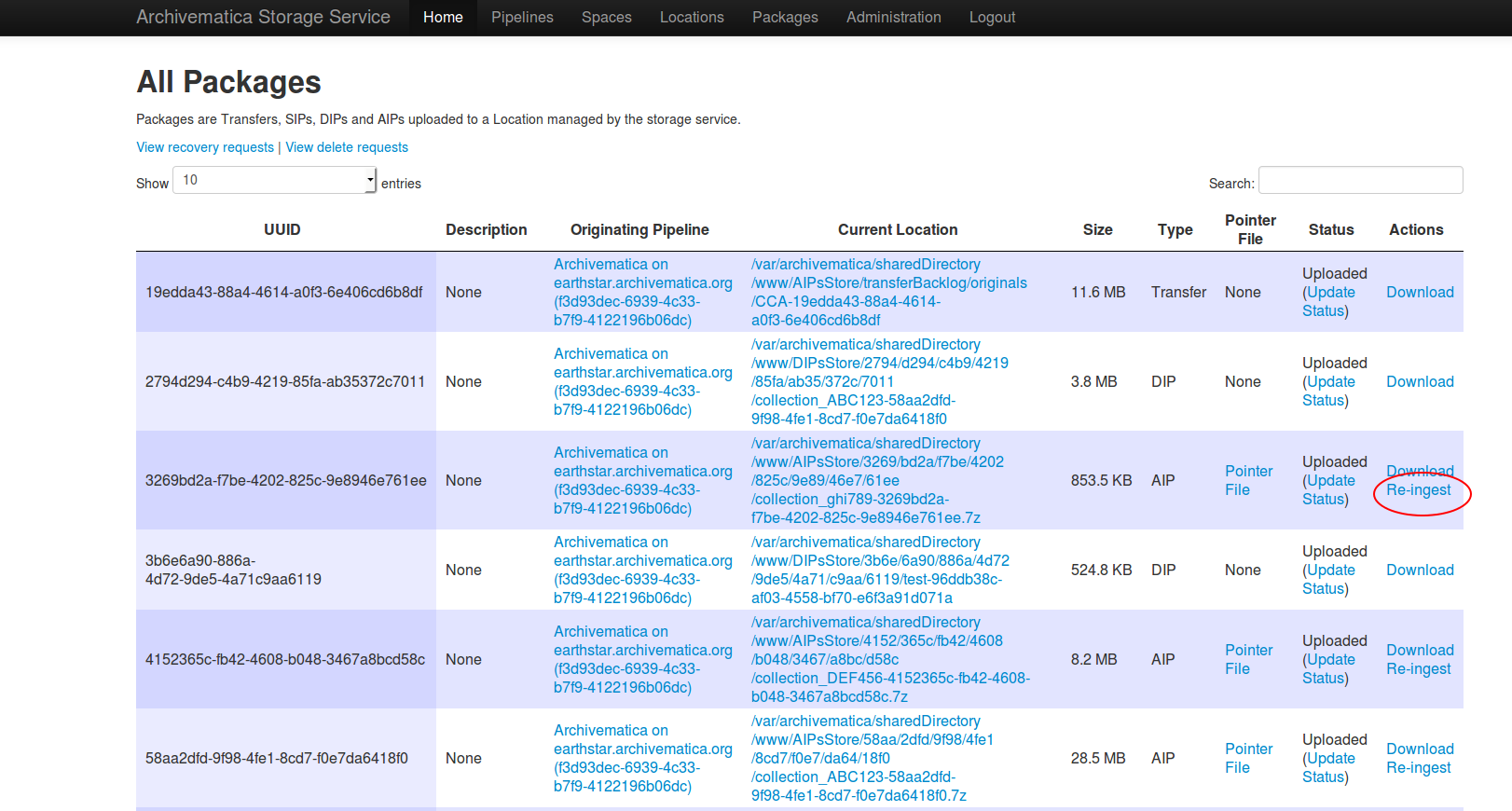Focus the Search input field
This screenshot has height=811, width=1512.
1360,181
